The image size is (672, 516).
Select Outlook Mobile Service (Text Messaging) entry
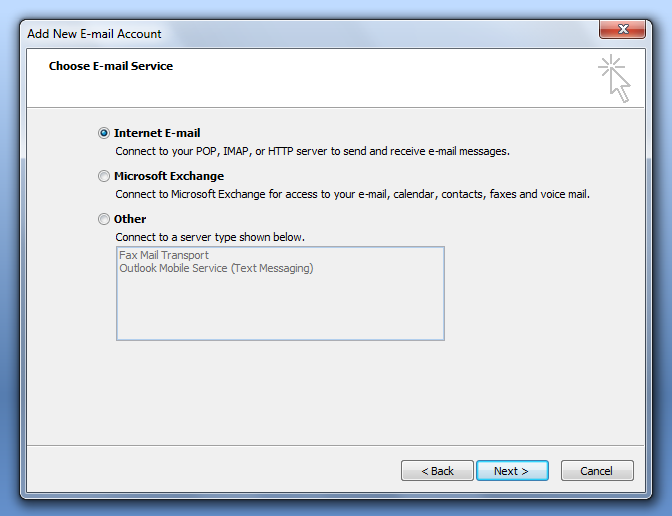point(216,268)
